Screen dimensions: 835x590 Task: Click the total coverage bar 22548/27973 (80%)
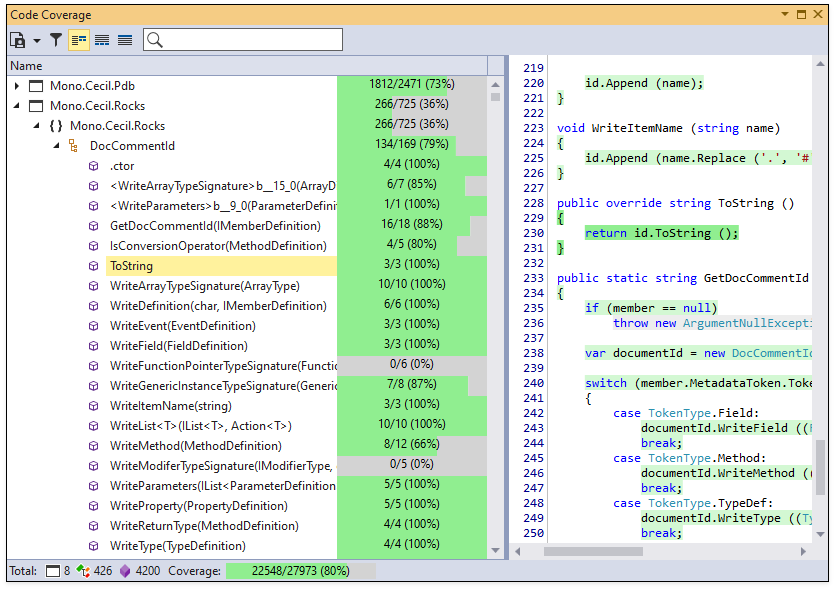tap(301, 571)
